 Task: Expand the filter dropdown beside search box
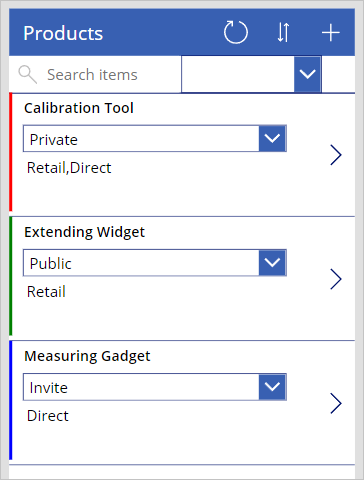click(x=307, y=74)
